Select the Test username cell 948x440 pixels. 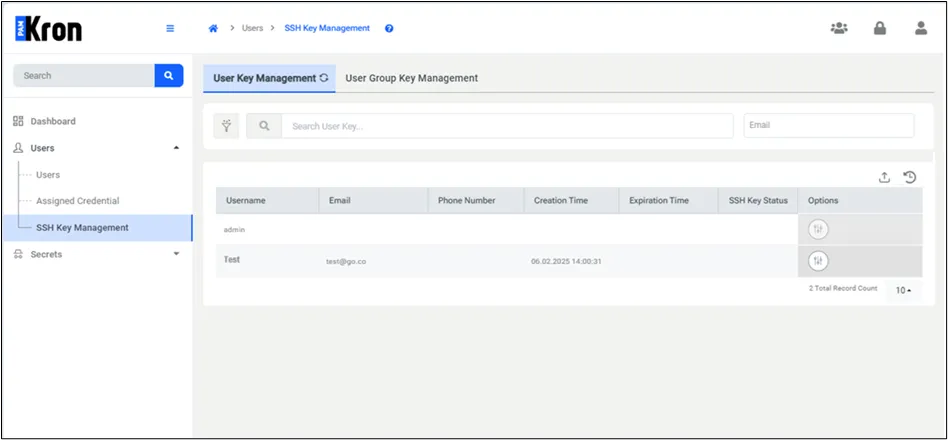232,259
